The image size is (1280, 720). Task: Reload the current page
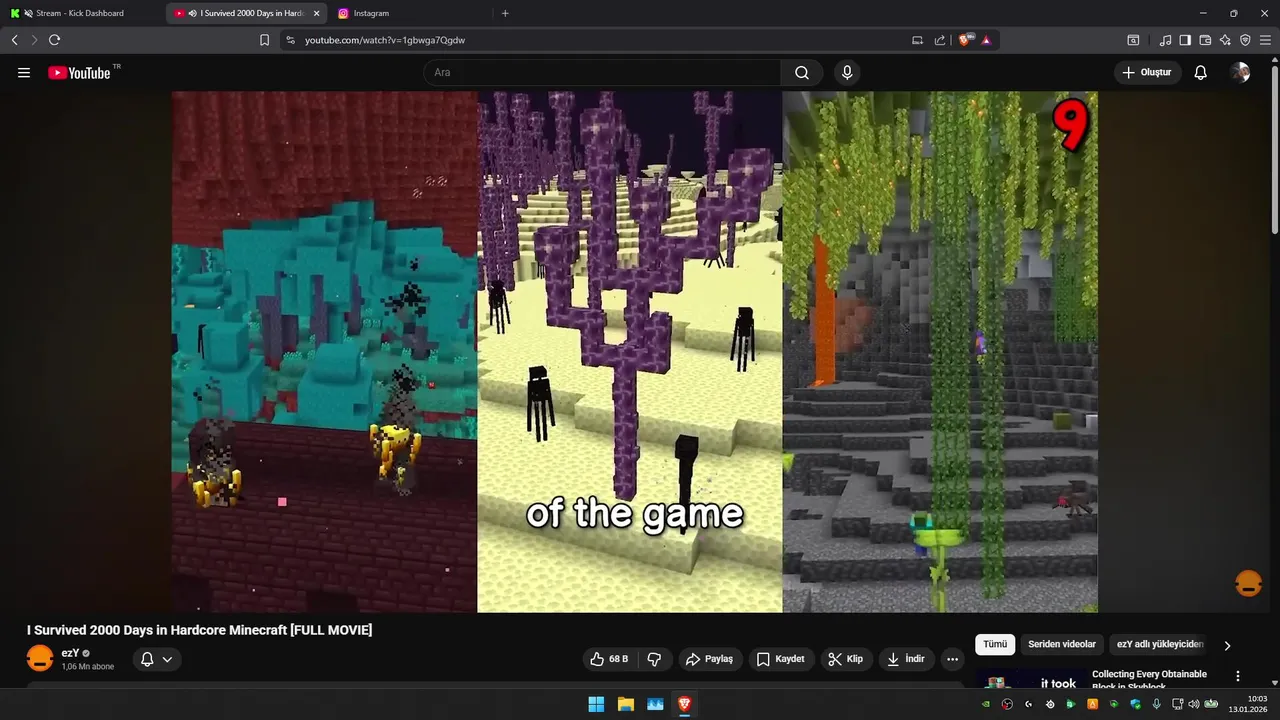coord(55,40)
